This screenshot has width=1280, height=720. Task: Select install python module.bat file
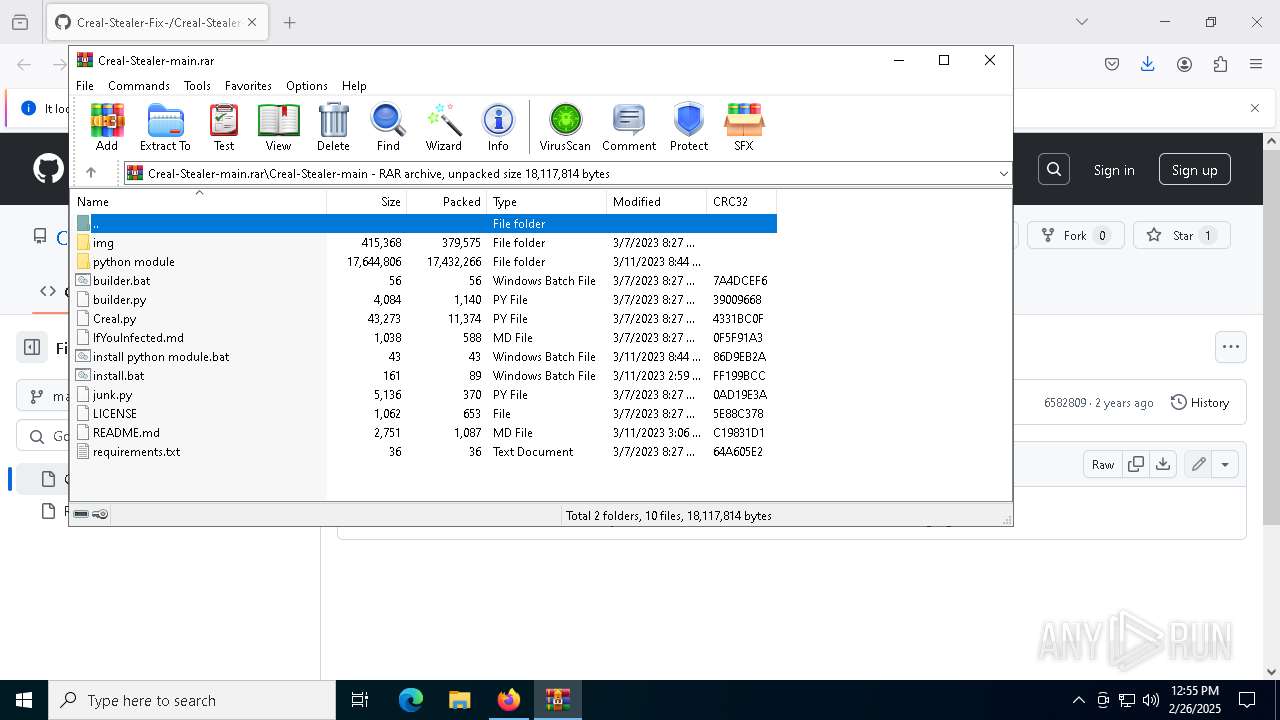tap(425, 357)
